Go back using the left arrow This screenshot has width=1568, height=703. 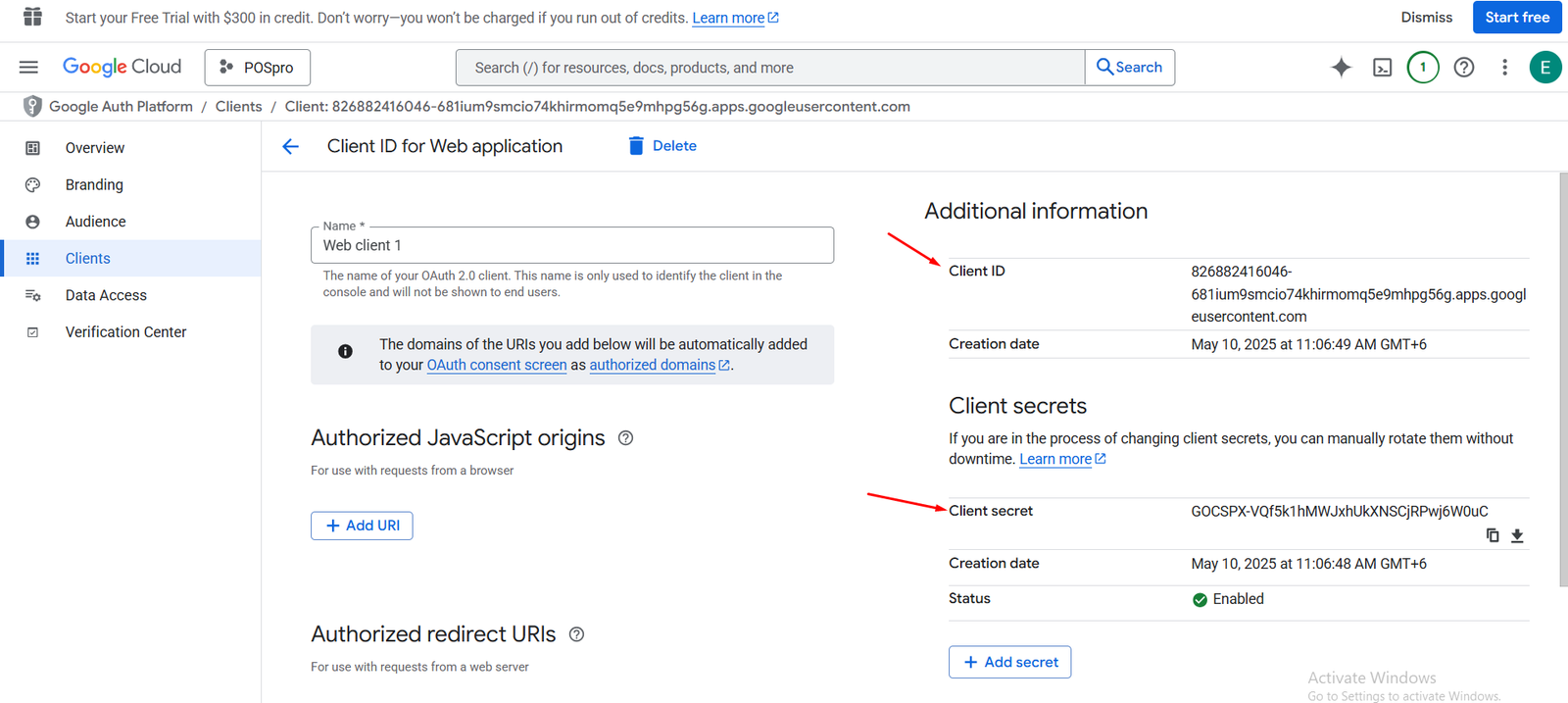(290, 146)
